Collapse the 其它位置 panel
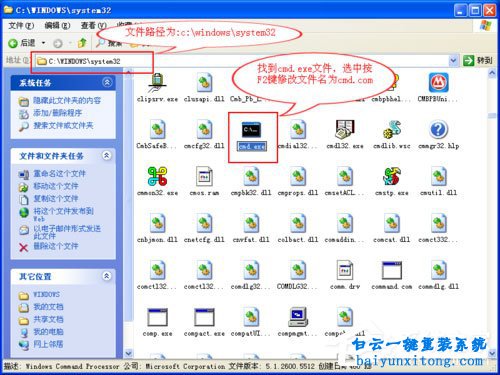This screenshot has height=375, width=500. coord(107,276)
